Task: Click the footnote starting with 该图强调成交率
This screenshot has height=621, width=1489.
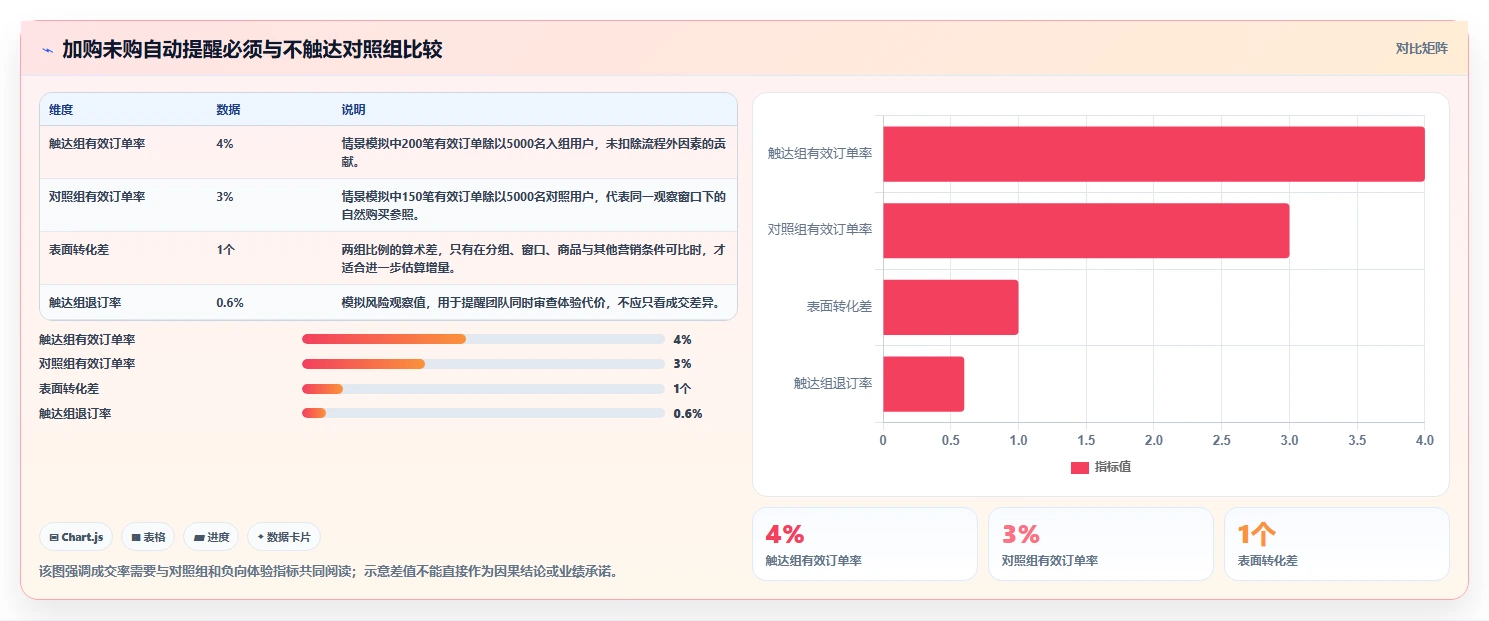Action: click(328, 572)
